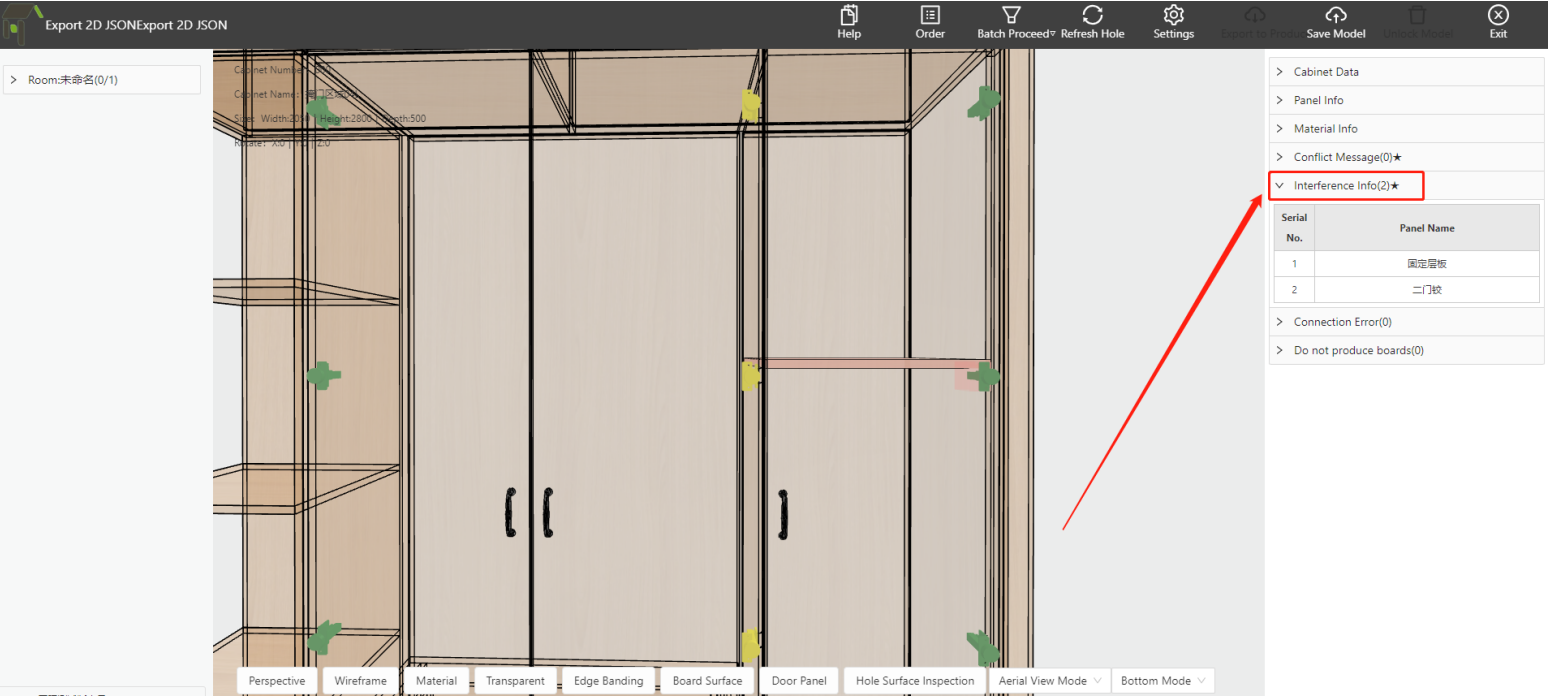Expand the Cabinet Data section

(x=1325, y=72)
